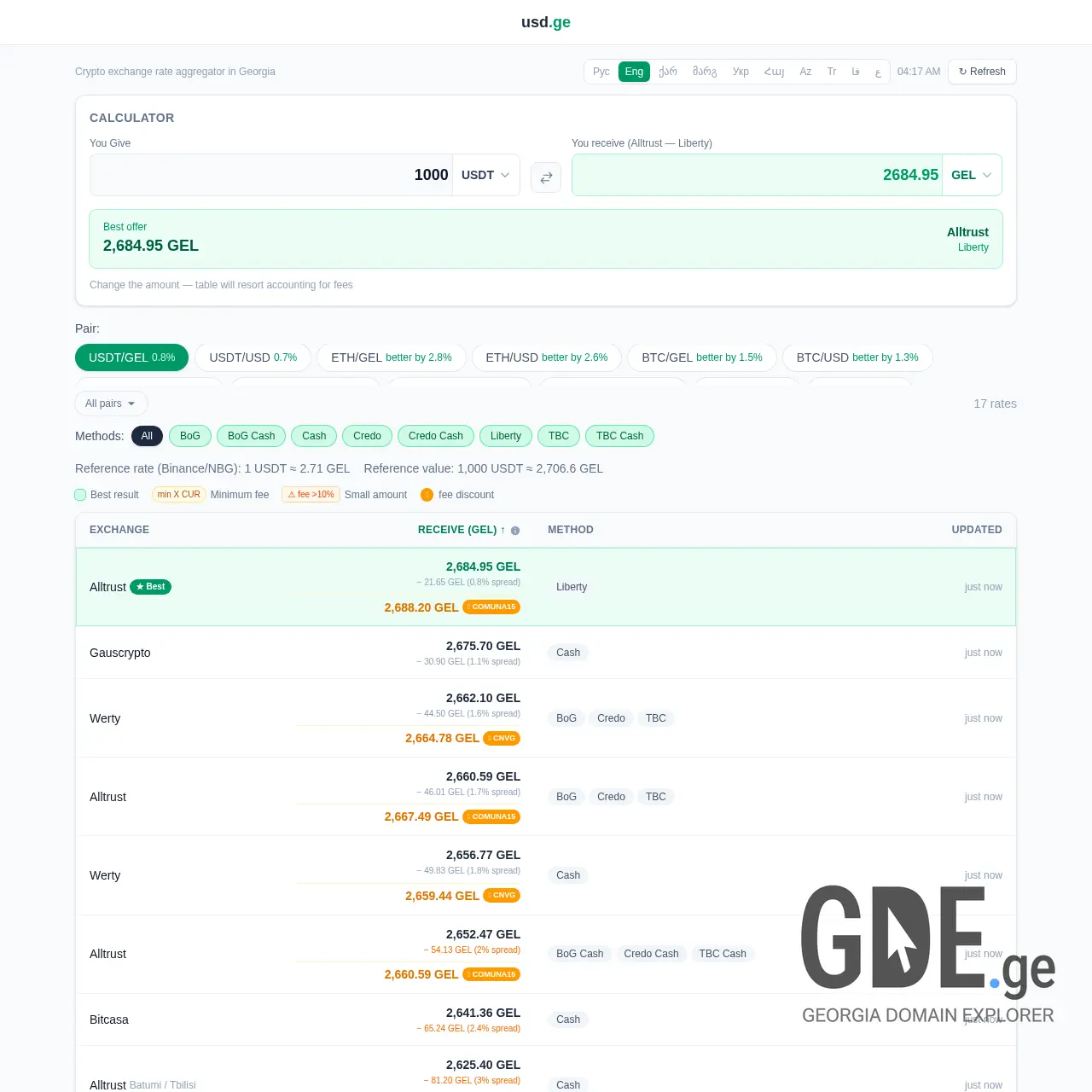Select the Eng language option
Screen dimensions: 1092x1092
(x=634, y=72)
